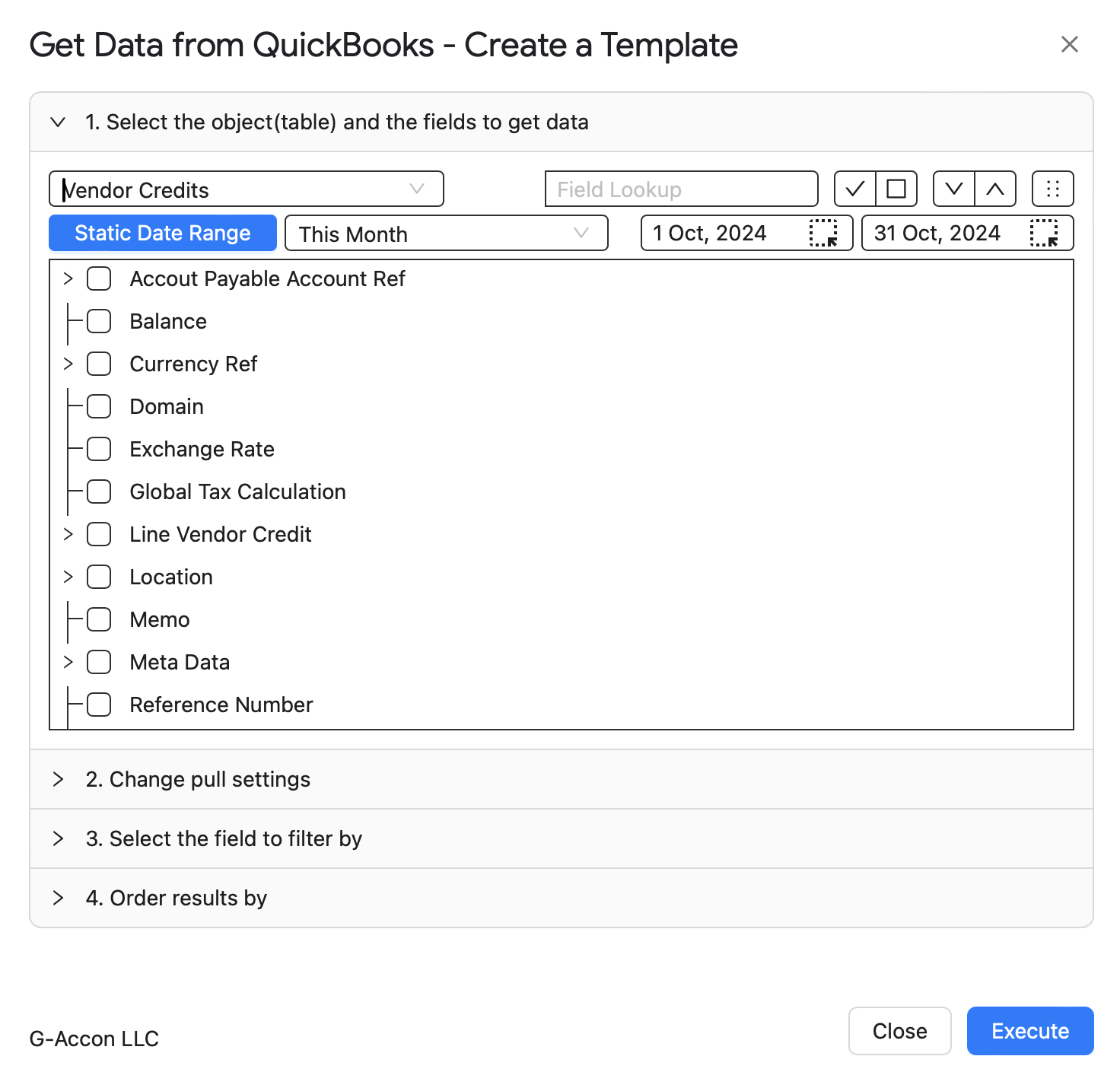The height and width of the screenshot is (1088, 1120).
Task: Expand the Currency Ref tree node
Action: [68, 364]
